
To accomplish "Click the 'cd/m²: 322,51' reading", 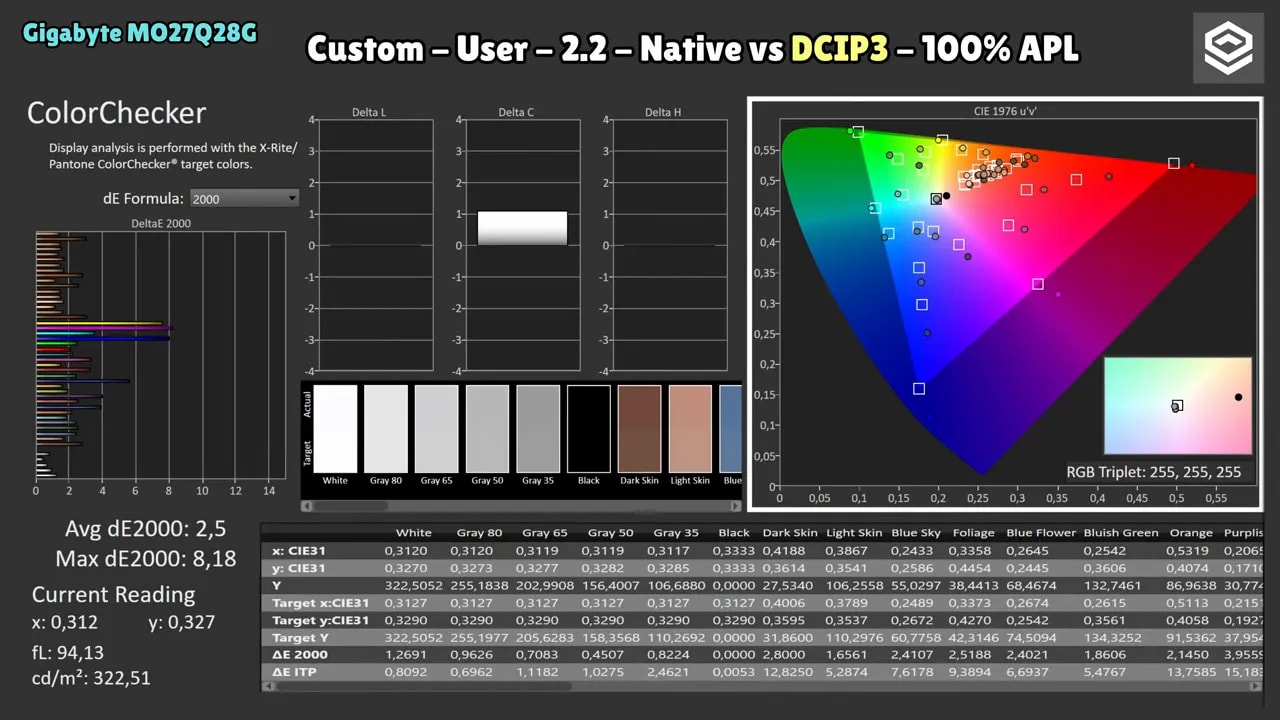I will [91, 679].
